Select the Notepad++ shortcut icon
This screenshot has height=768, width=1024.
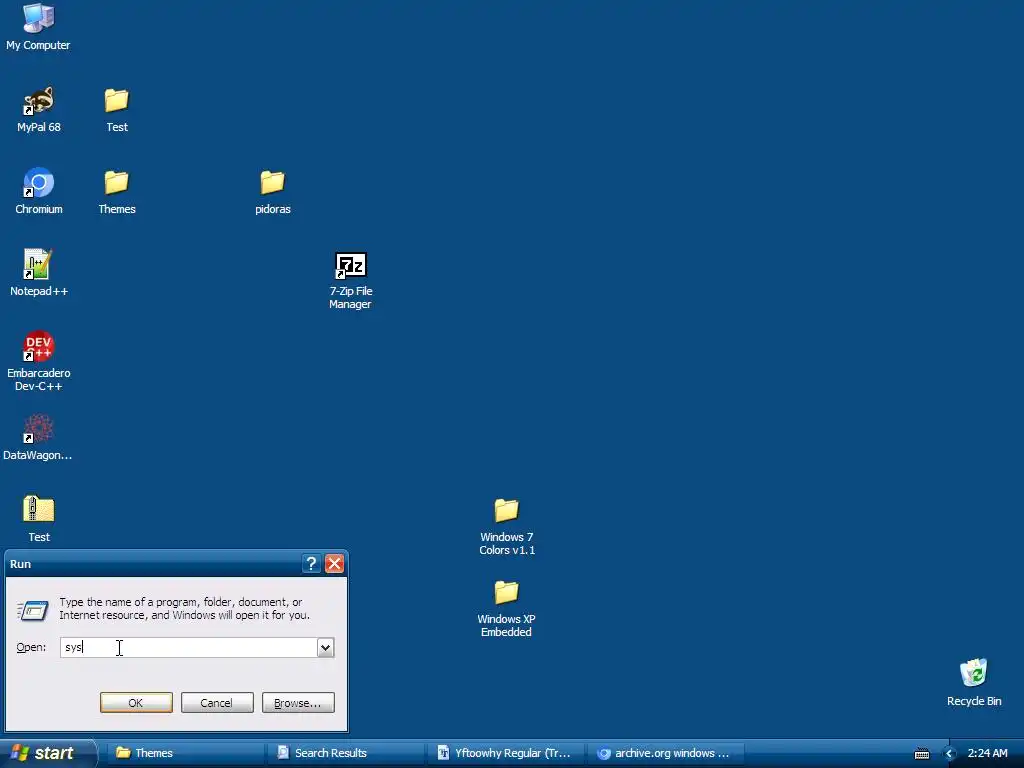pos(39,264)
